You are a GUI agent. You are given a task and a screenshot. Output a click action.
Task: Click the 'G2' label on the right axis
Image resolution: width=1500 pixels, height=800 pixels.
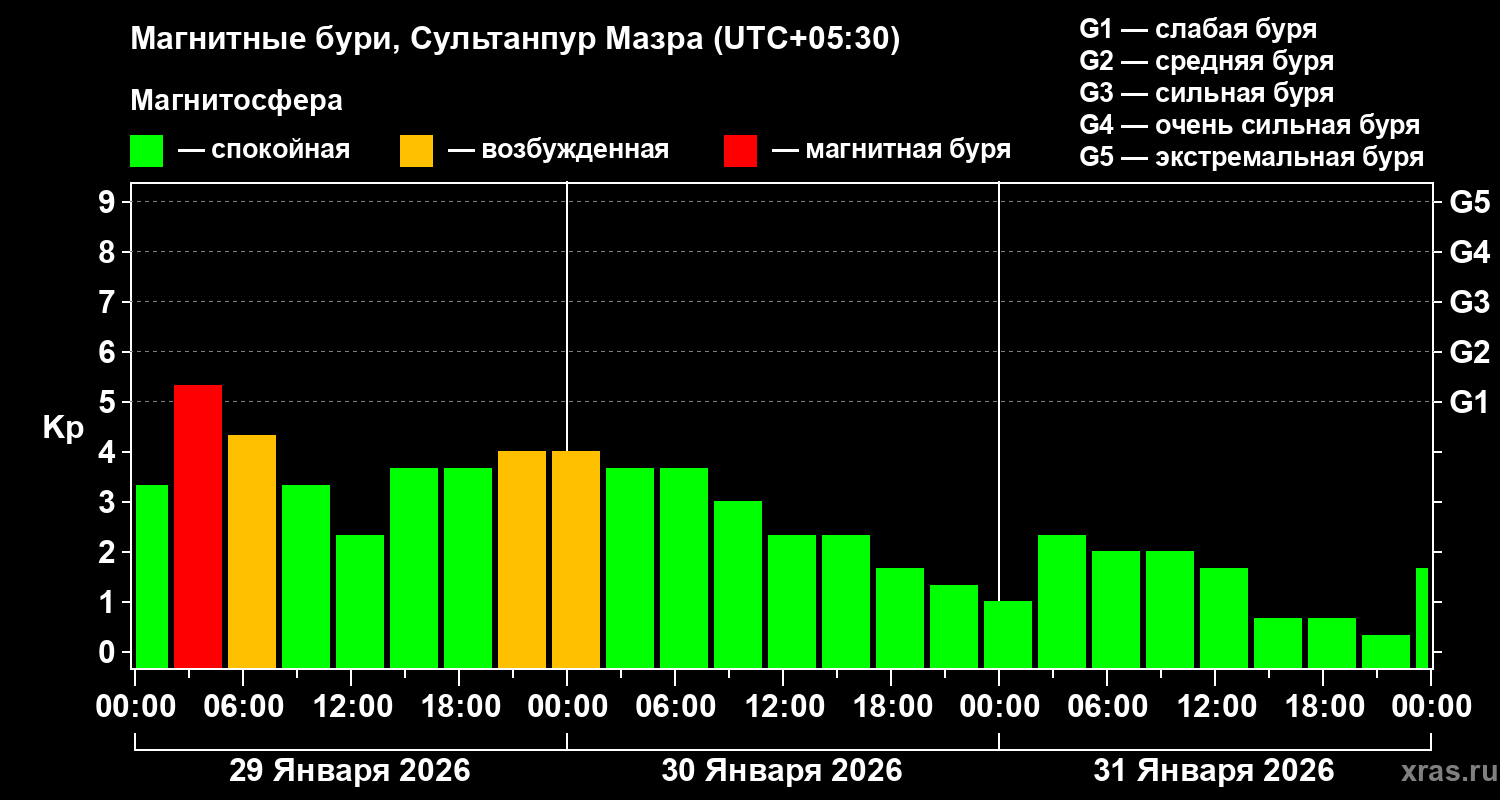[1469, 352]
